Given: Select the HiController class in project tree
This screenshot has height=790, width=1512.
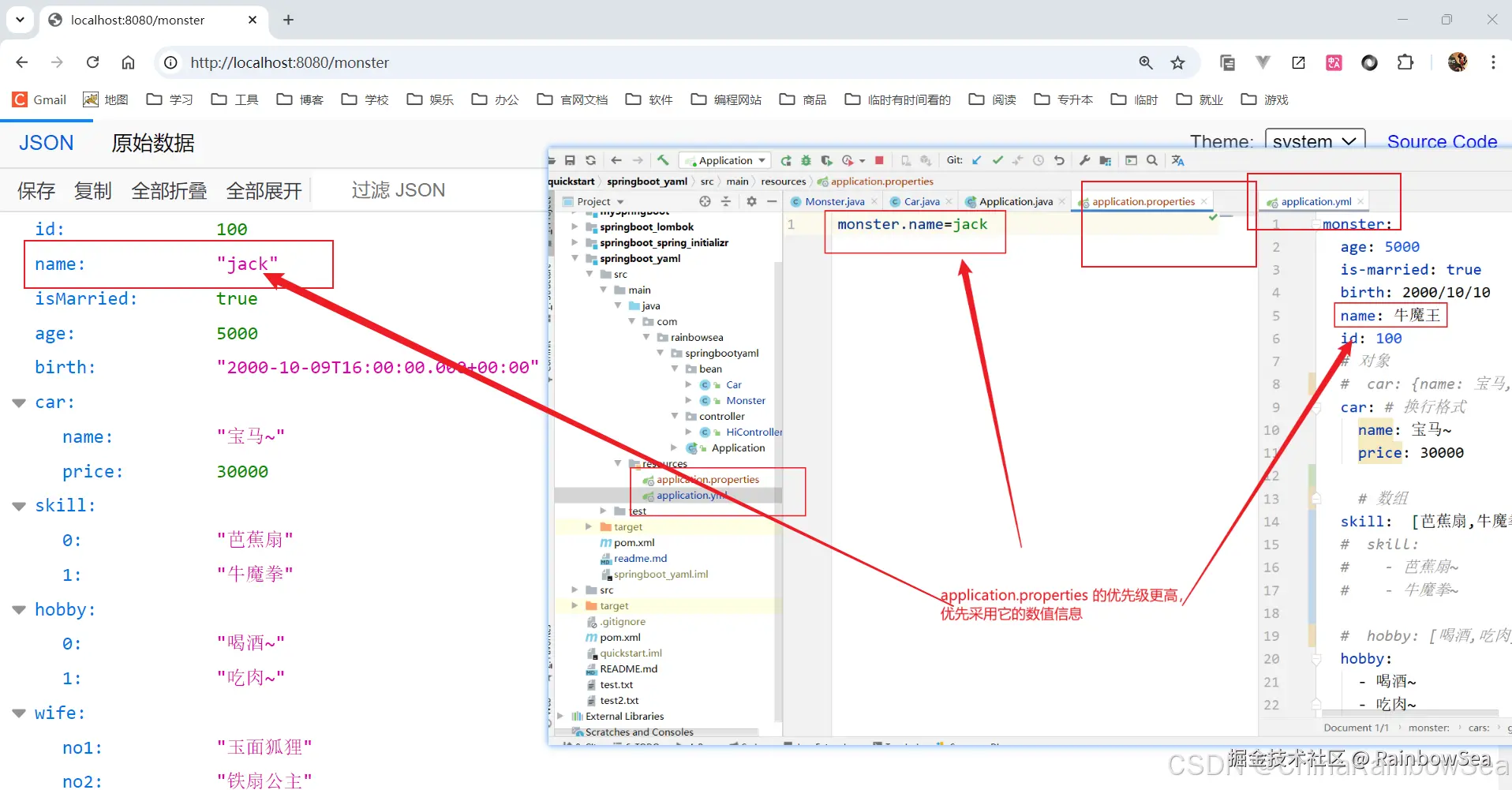Looking at the screenshot, I should pos(754,432).
